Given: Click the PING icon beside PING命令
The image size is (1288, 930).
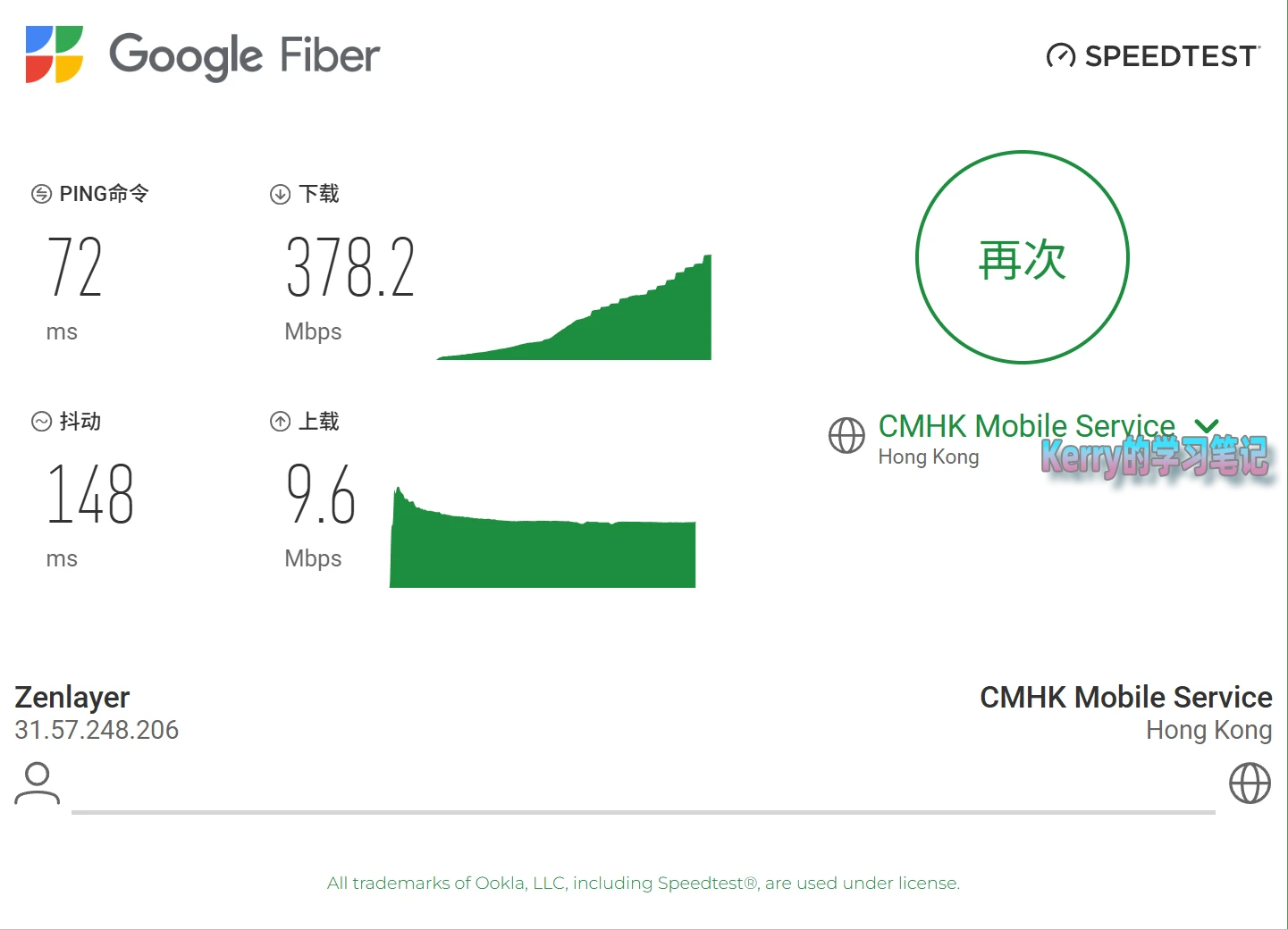Looking at the screenshot, I should click(x=41, y=194).
